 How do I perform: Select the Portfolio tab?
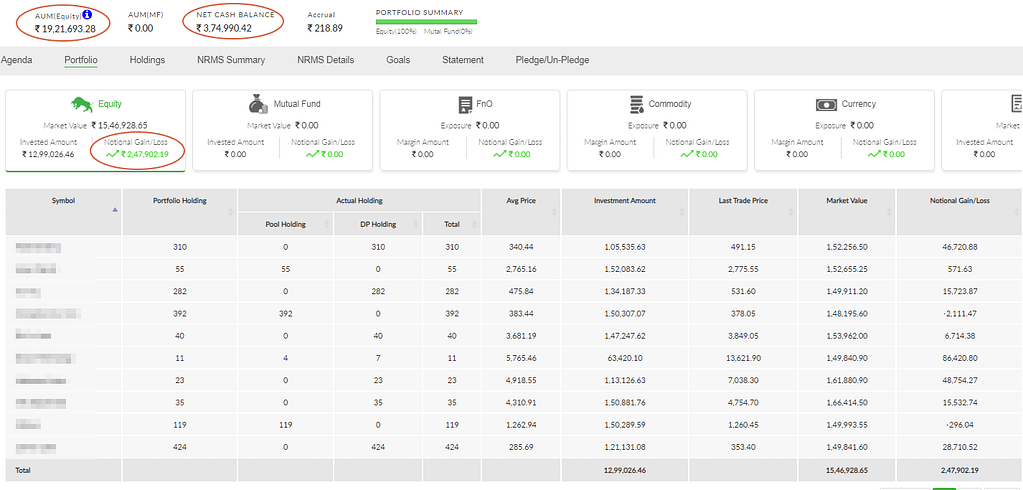click(x=81, y=60)
